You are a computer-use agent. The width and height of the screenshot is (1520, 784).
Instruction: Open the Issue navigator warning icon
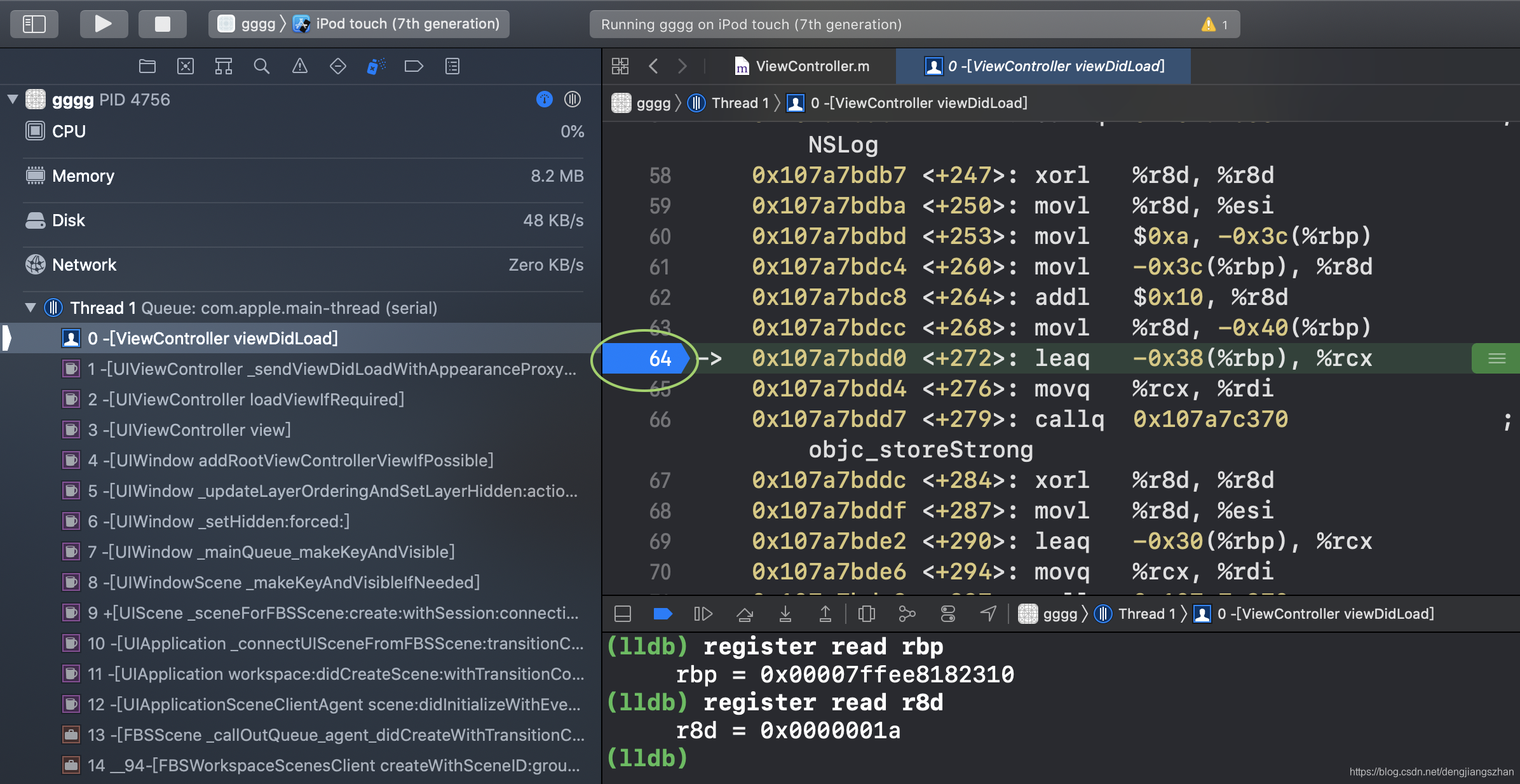(x=299, y=66)
